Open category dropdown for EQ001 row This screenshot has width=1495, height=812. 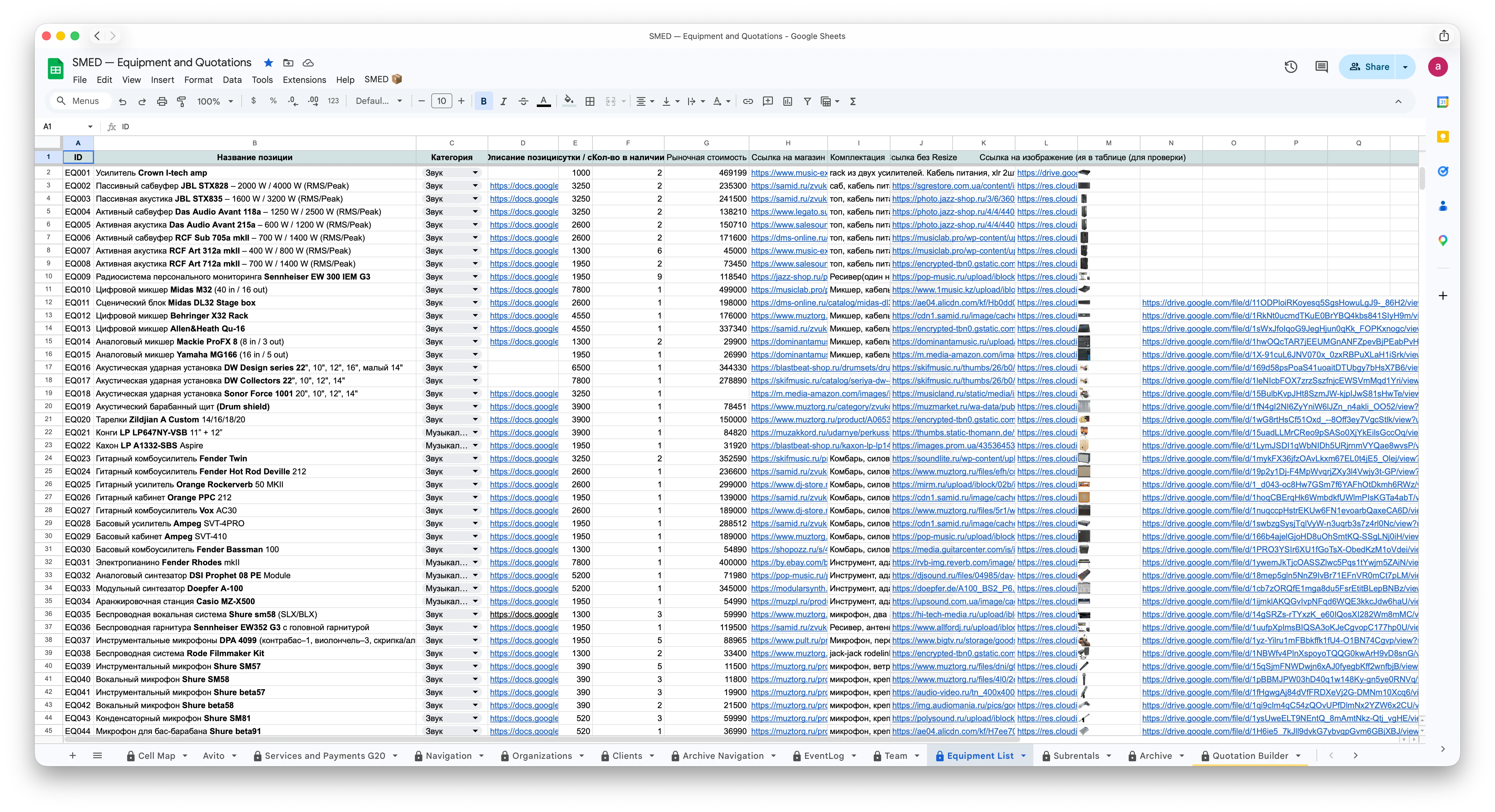coord(475,173)
